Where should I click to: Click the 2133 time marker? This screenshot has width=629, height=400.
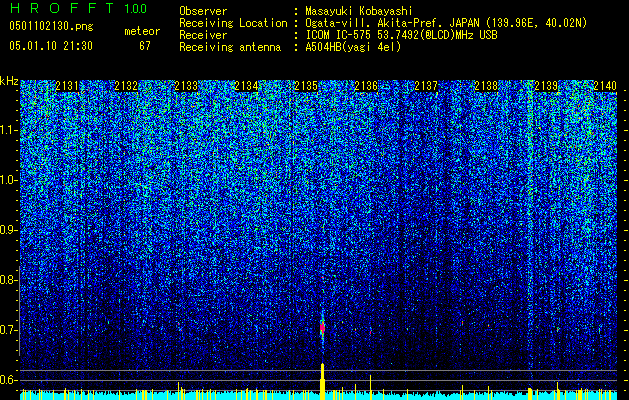click(186, 86)
